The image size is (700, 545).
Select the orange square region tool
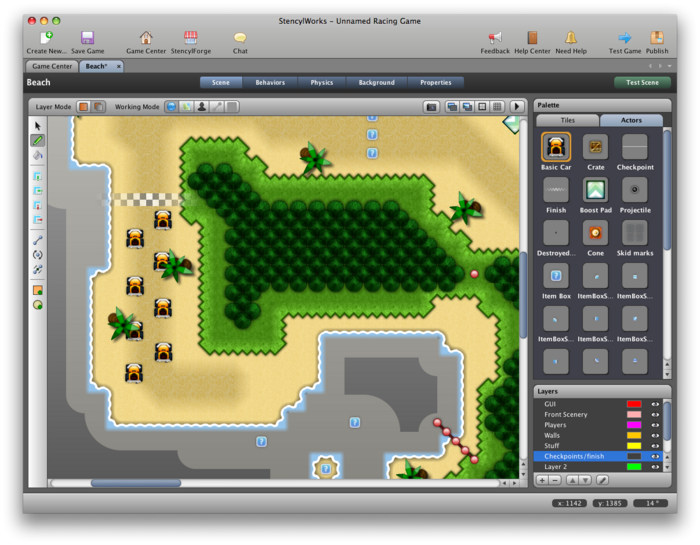(38, 290)
